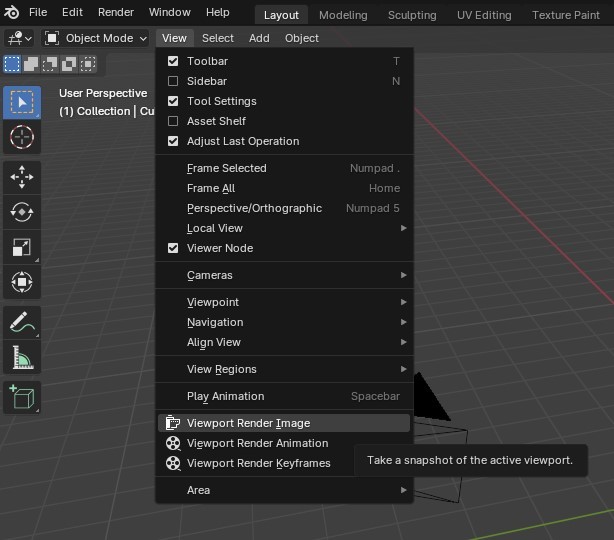This screenshot has height=540, width=614.
Task: Select the Select Box tool
Action: [22, 103]
